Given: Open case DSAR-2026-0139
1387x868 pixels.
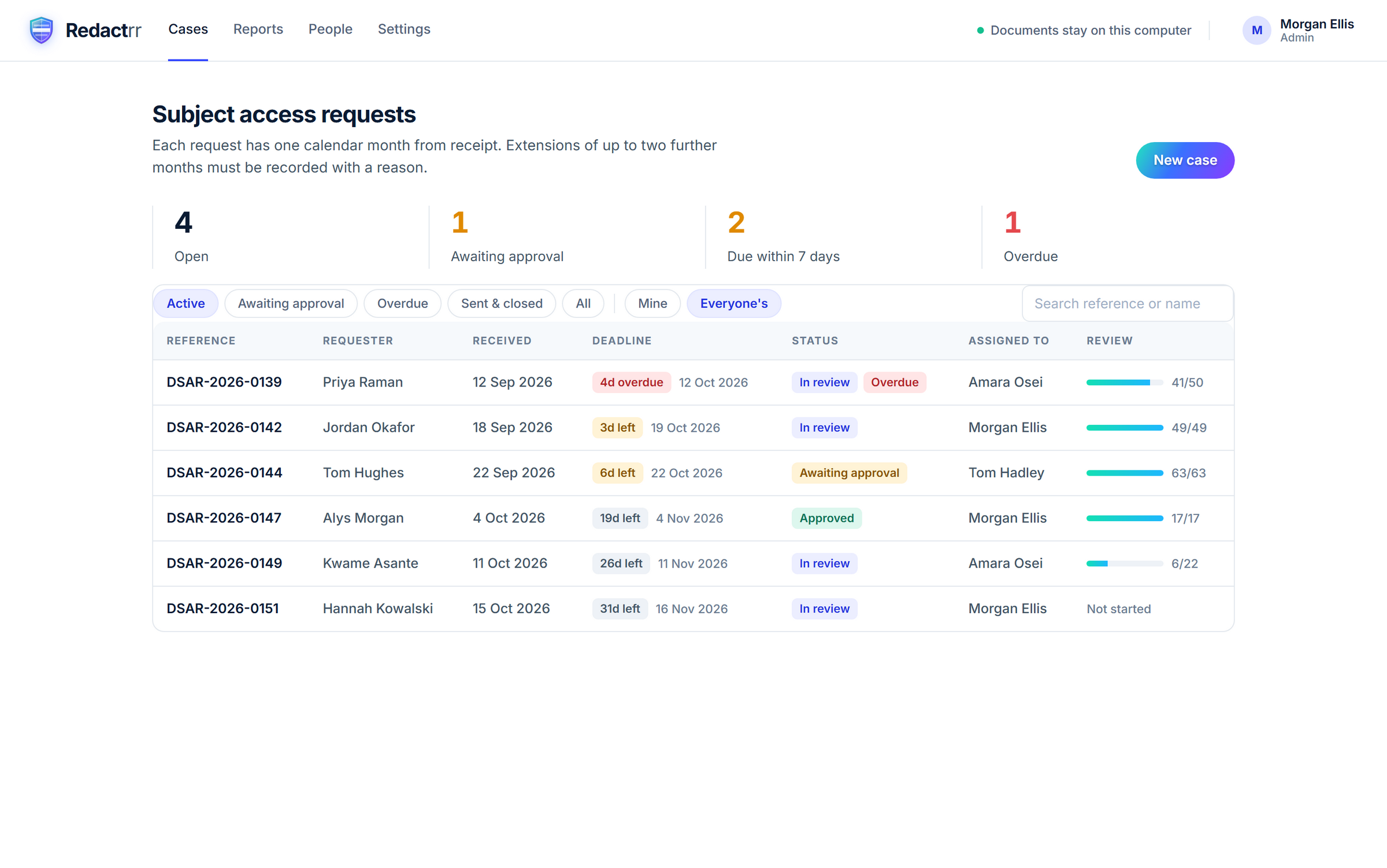Looking at the screenshot, I should click(x=224, y=382).
